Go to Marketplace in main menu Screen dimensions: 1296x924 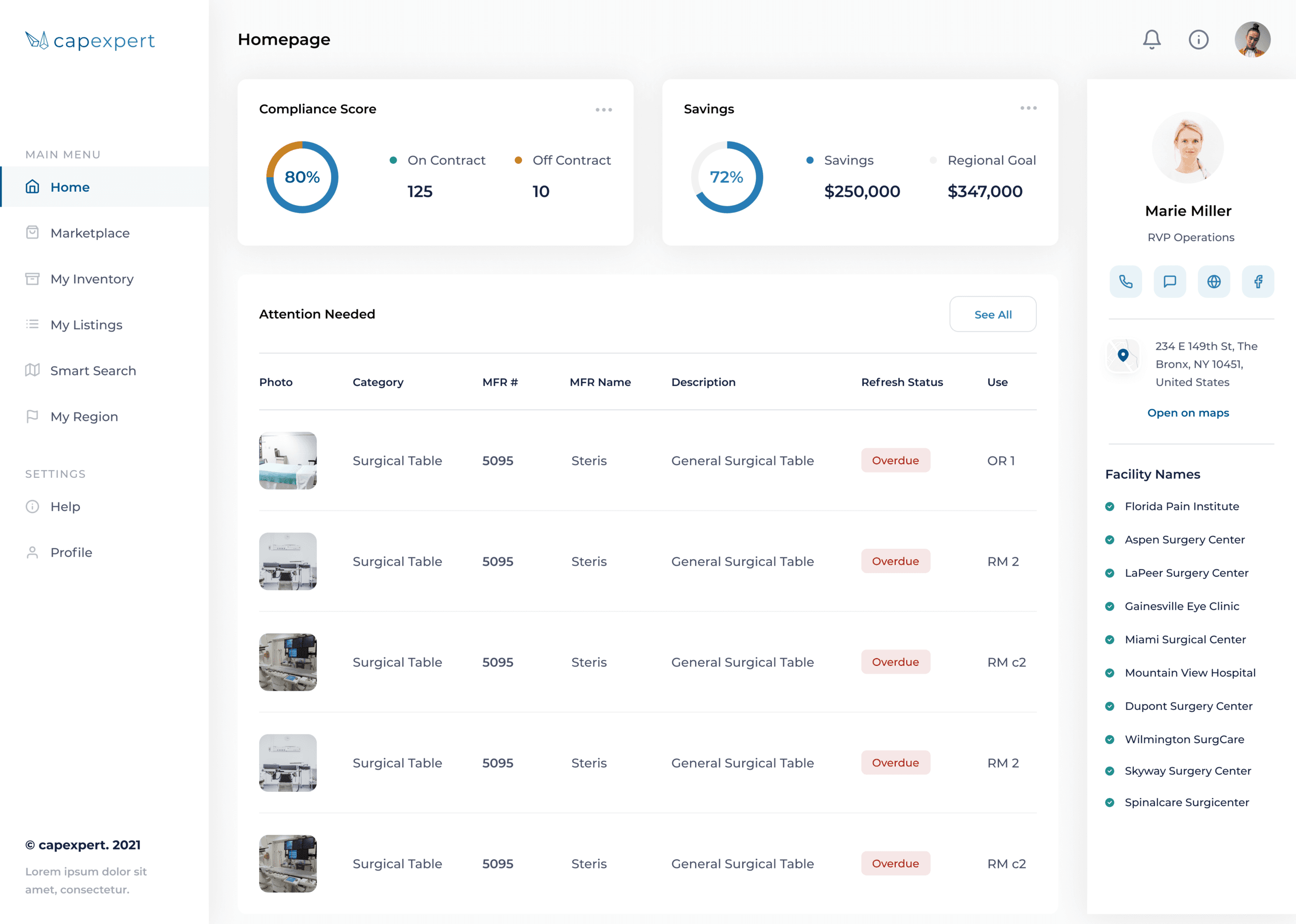click(89, 233)
